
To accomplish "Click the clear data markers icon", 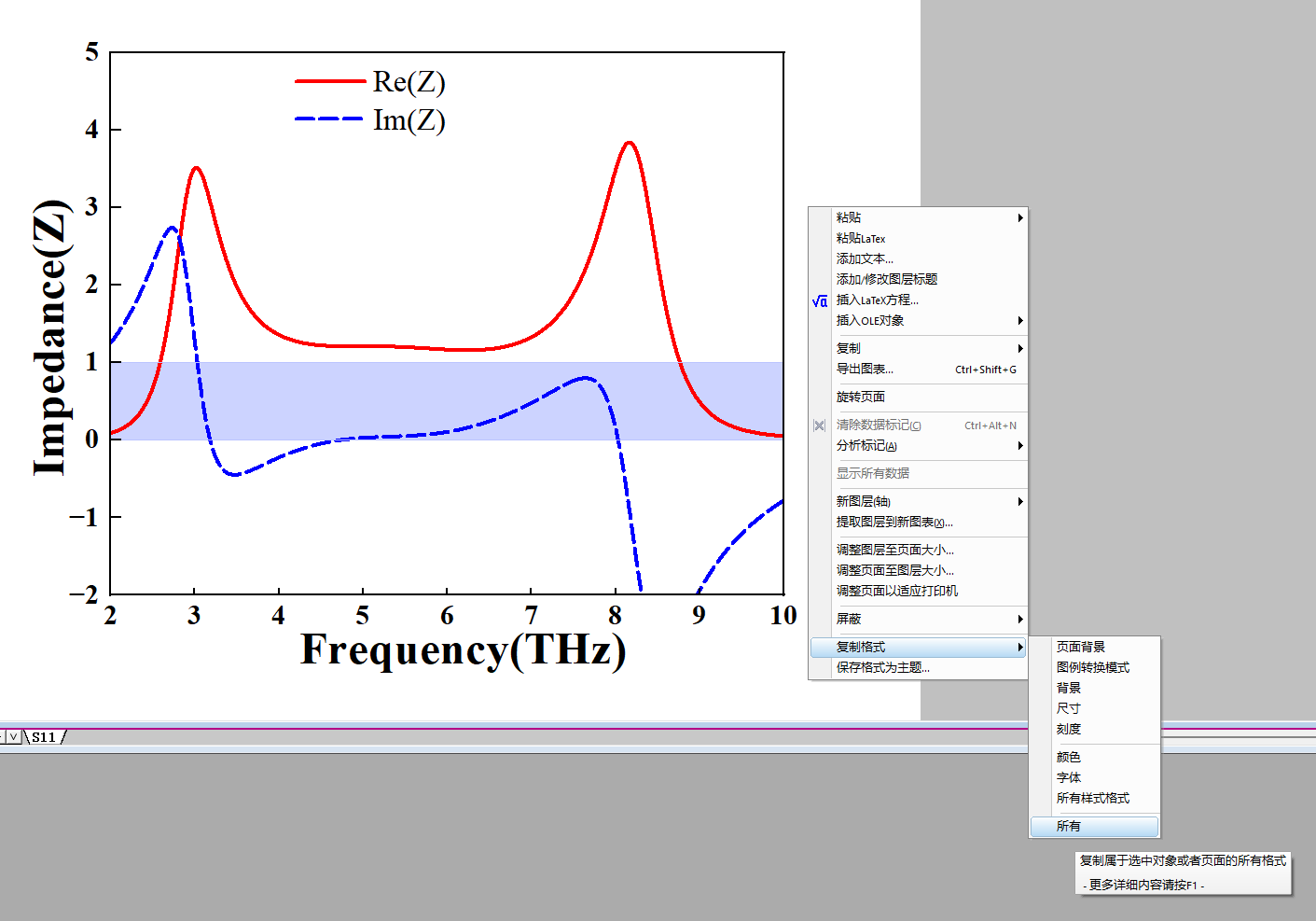I will click(x=820, y=426).
